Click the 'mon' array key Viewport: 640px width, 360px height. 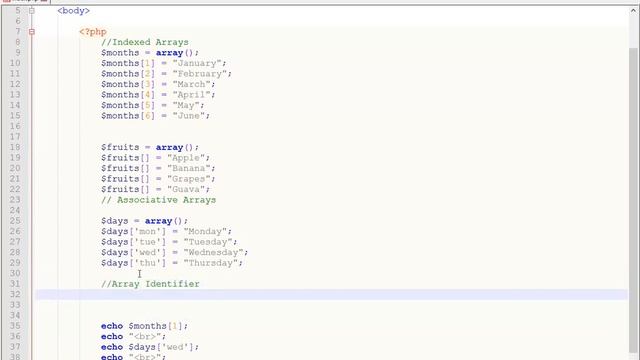click(147, 231)
